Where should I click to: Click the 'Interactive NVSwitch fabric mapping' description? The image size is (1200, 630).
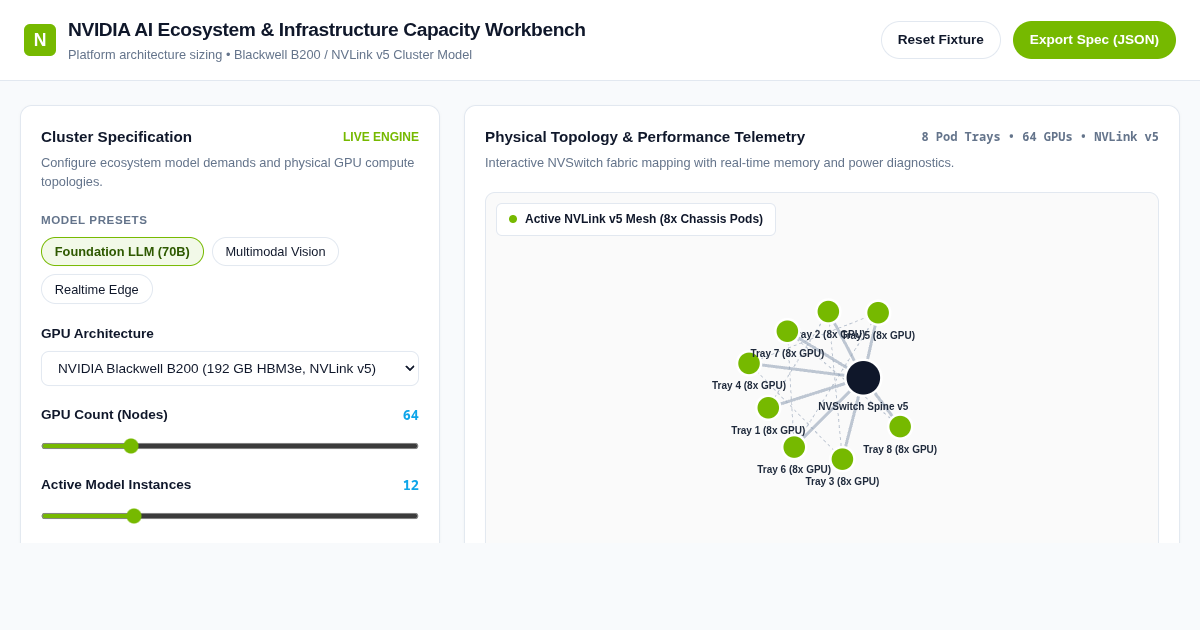719,163
